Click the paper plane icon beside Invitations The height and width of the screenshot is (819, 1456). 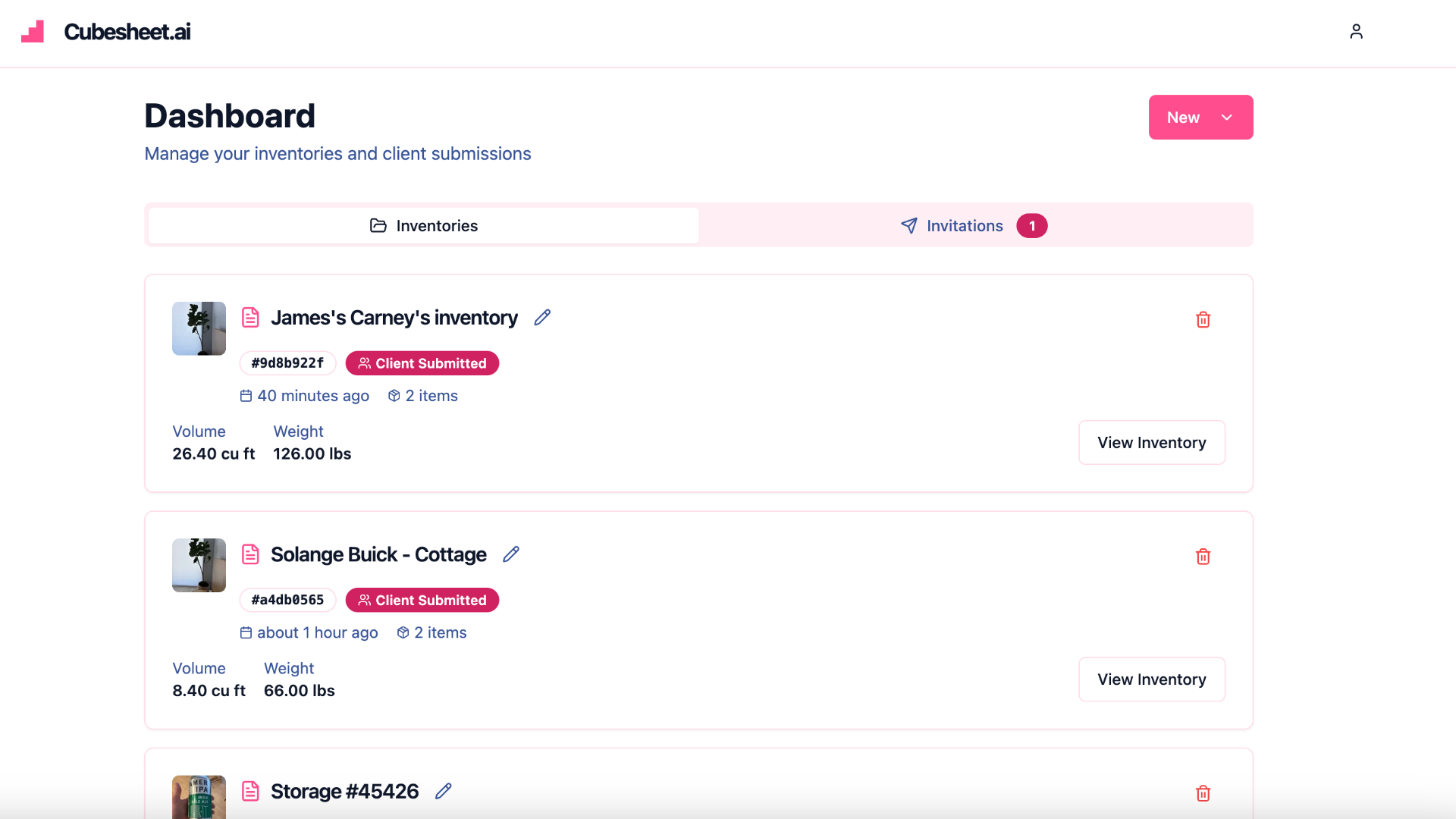[909, 225]
